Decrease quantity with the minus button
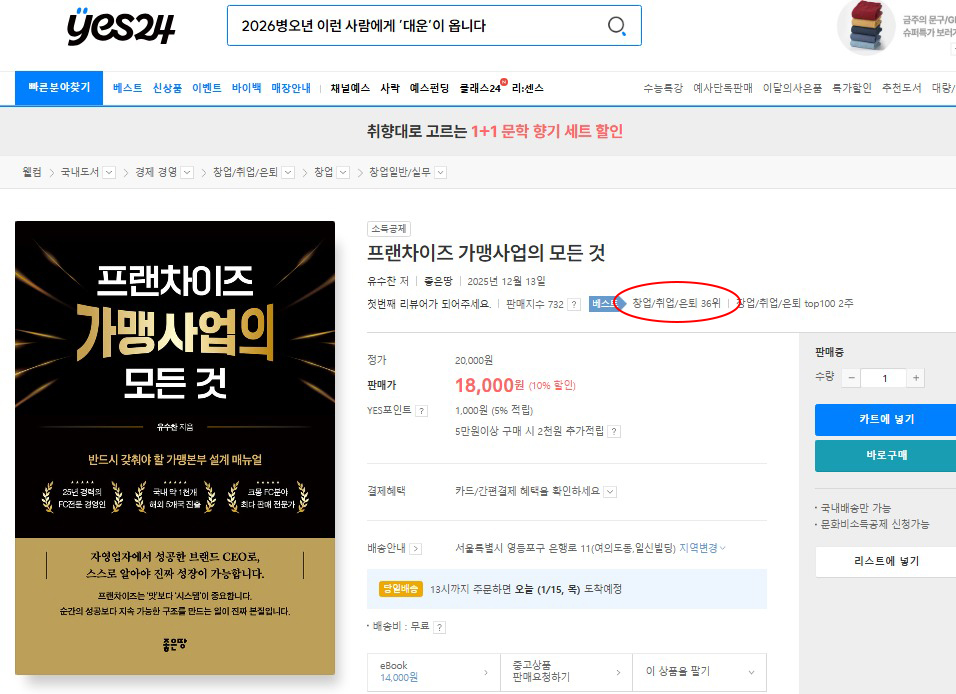Image resolution: width=956 pixels, height=694 pixels. (850, 378)
